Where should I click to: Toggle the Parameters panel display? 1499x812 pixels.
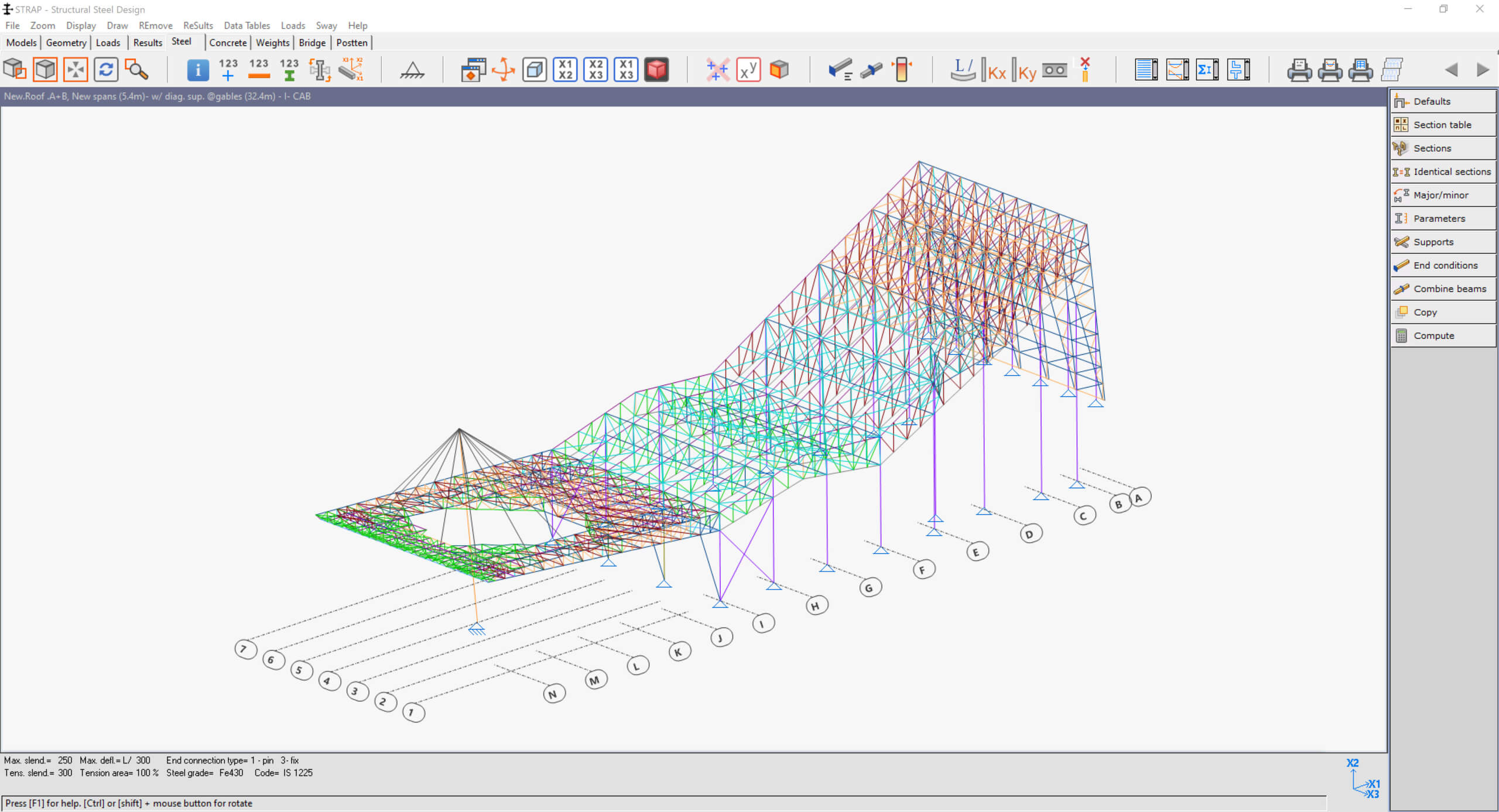coord(1441,218)
